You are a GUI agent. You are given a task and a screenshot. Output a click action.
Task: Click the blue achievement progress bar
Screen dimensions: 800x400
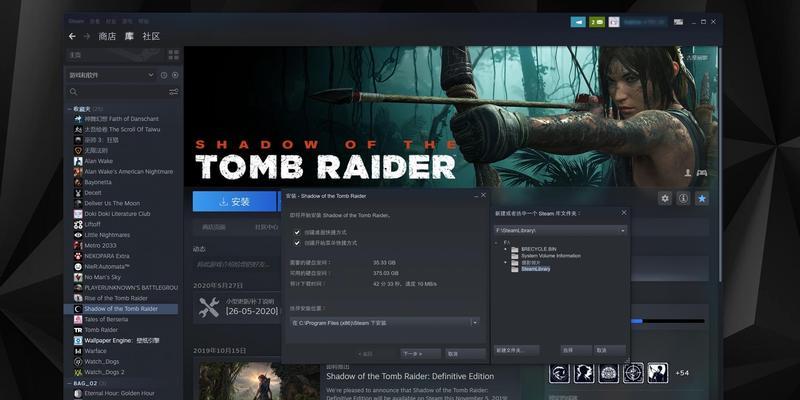point(667,321)
